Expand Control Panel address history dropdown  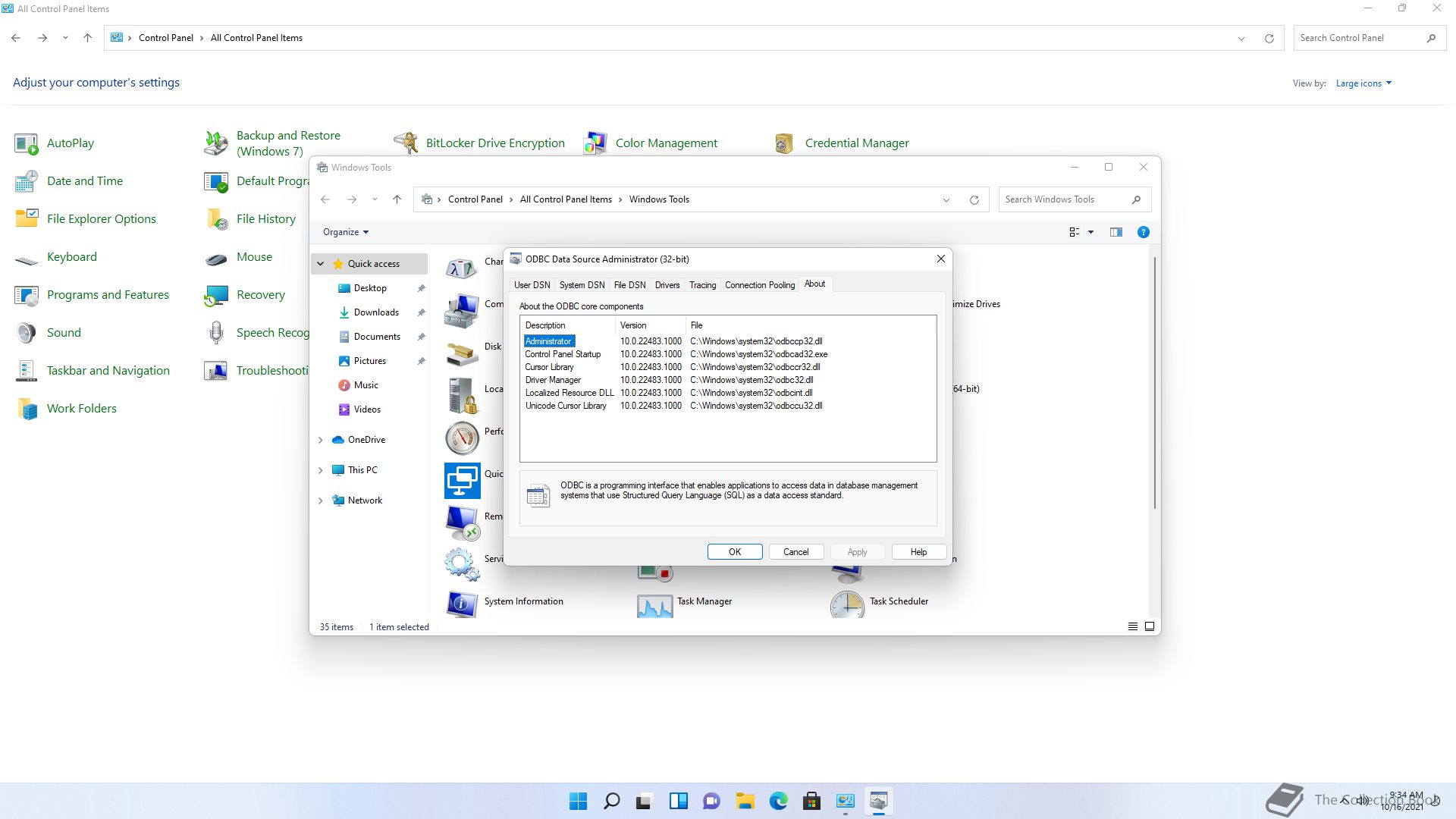pyautogui.click(x=1241, y=39)
